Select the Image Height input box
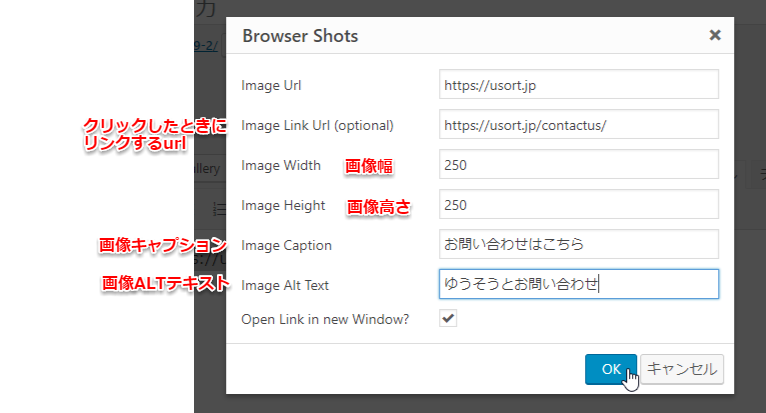Image resolution: width=766 pixels, height=413 pixels. (x=578, y=205)
